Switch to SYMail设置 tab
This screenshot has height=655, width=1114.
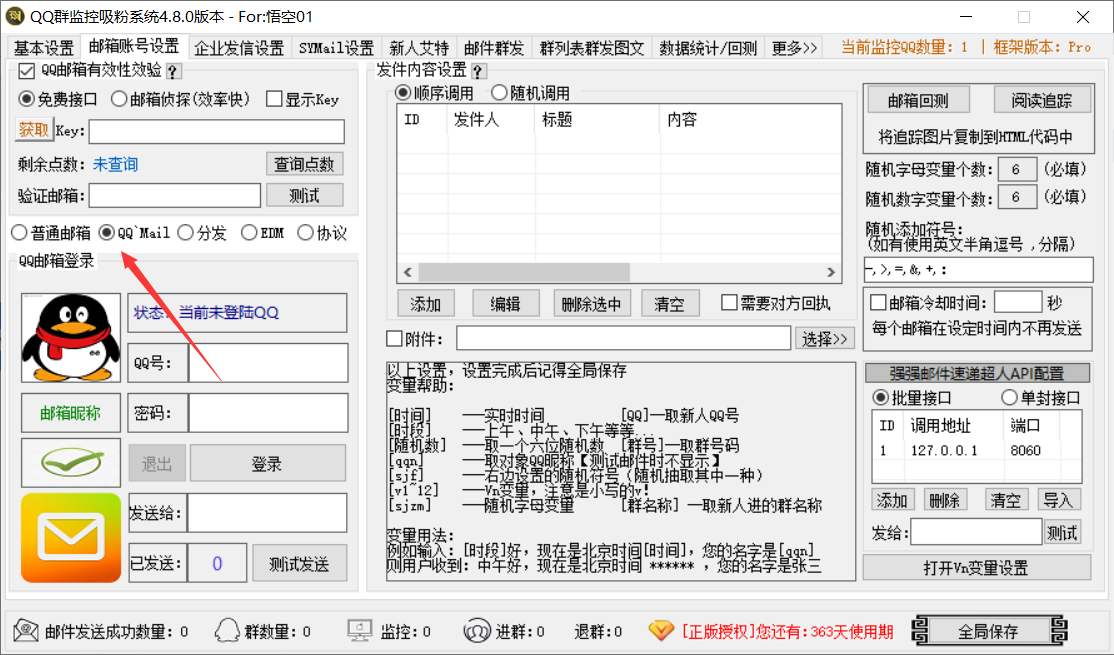336,48
